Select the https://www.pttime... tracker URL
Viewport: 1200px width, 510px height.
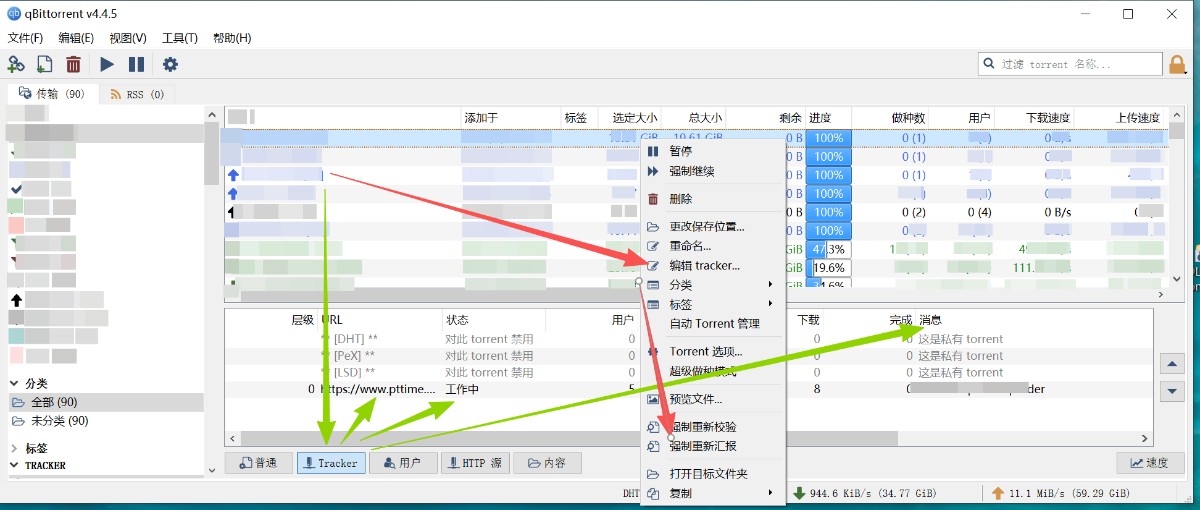(x=379, y=389)
